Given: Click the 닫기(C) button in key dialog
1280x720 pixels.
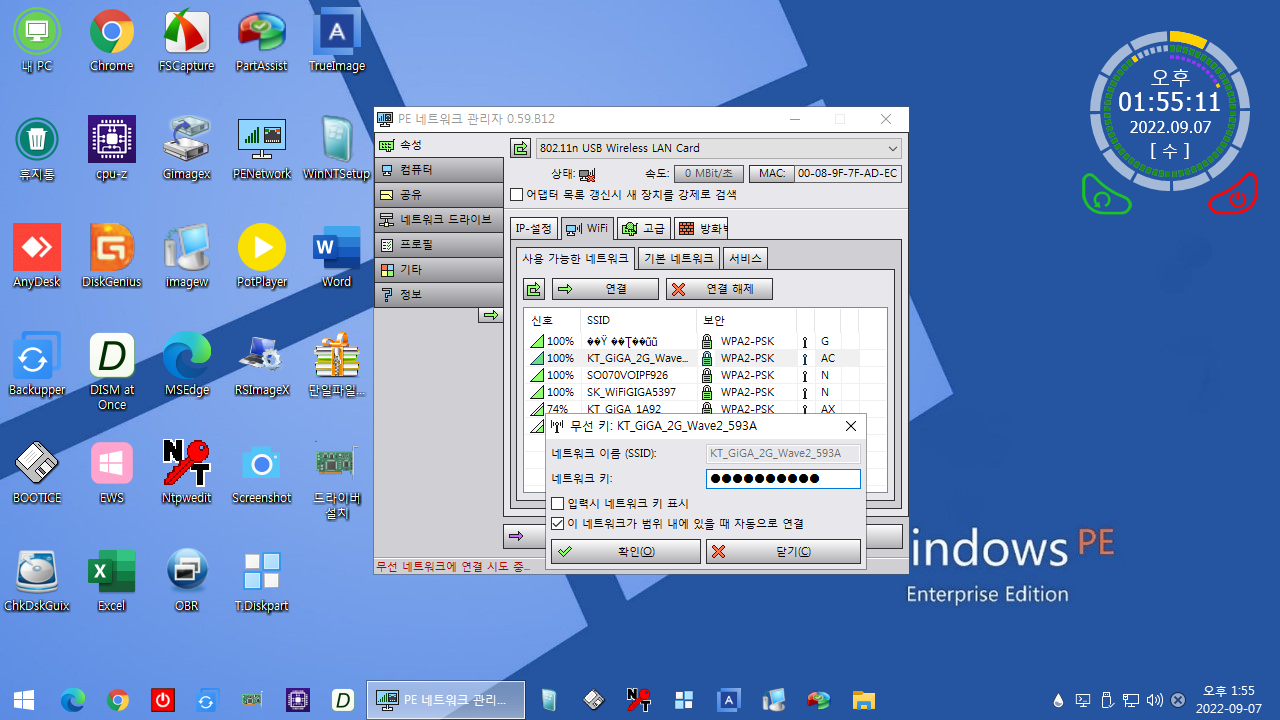Looking at the screenshot, I should pyautogui.click(x=783, y=551).
